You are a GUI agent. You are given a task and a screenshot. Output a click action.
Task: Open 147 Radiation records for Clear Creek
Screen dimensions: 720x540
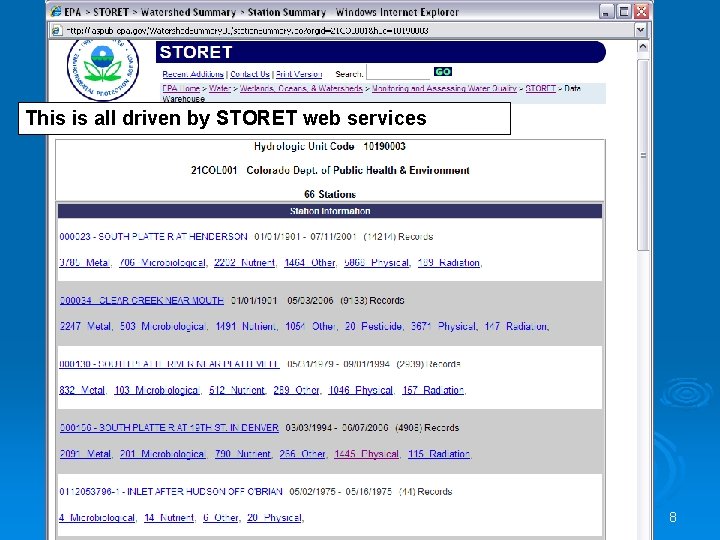coord(516,326)
